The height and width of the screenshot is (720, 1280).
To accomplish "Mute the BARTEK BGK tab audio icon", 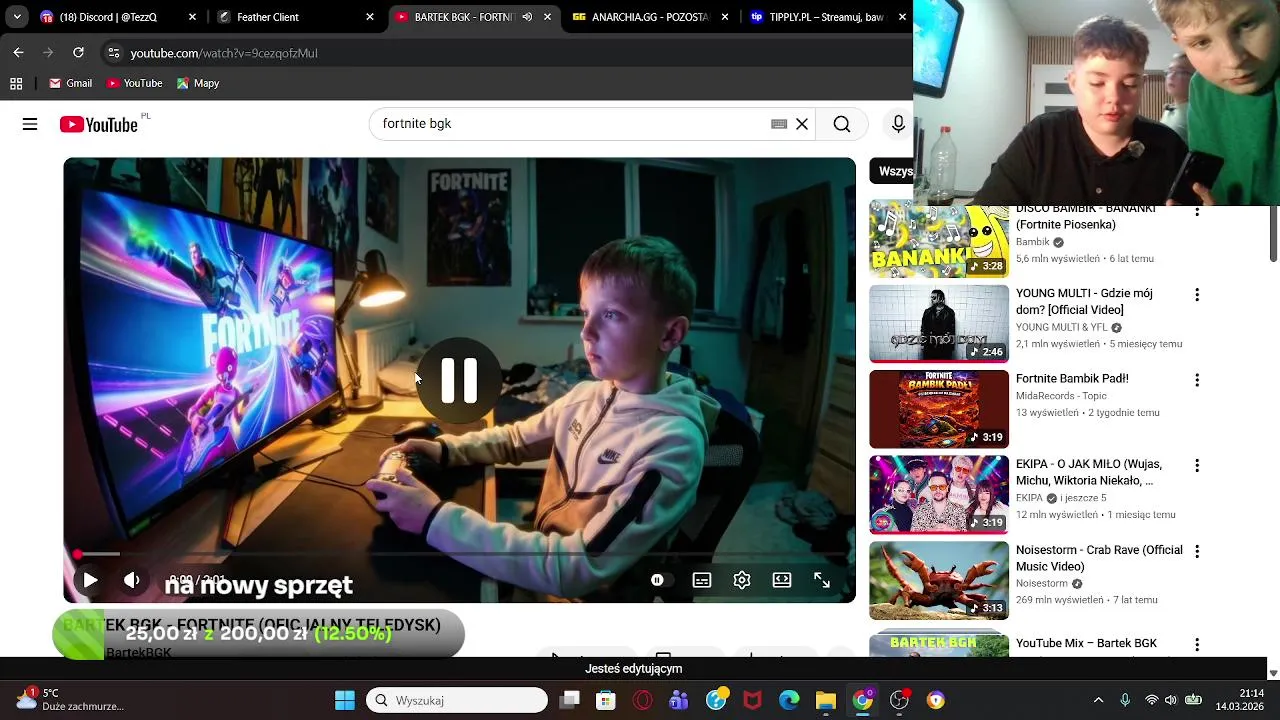I will click(527, 17).
